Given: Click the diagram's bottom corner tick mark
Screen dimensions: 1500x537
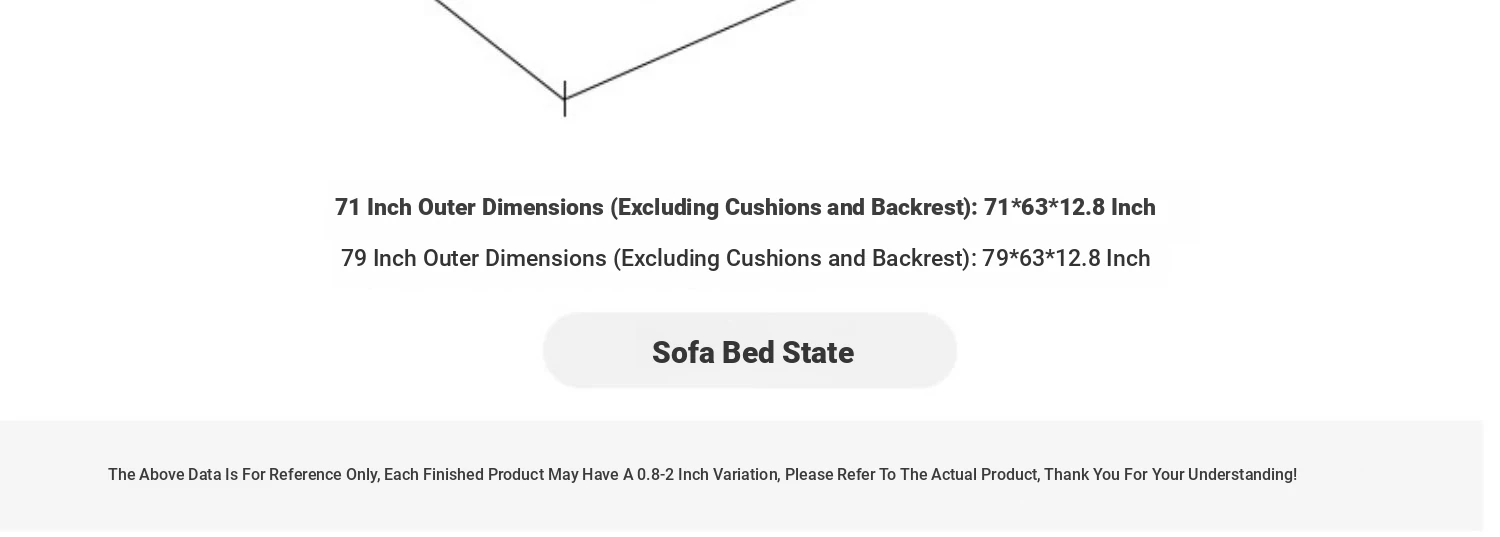Looking at the screenshot, I should [565, 98].
